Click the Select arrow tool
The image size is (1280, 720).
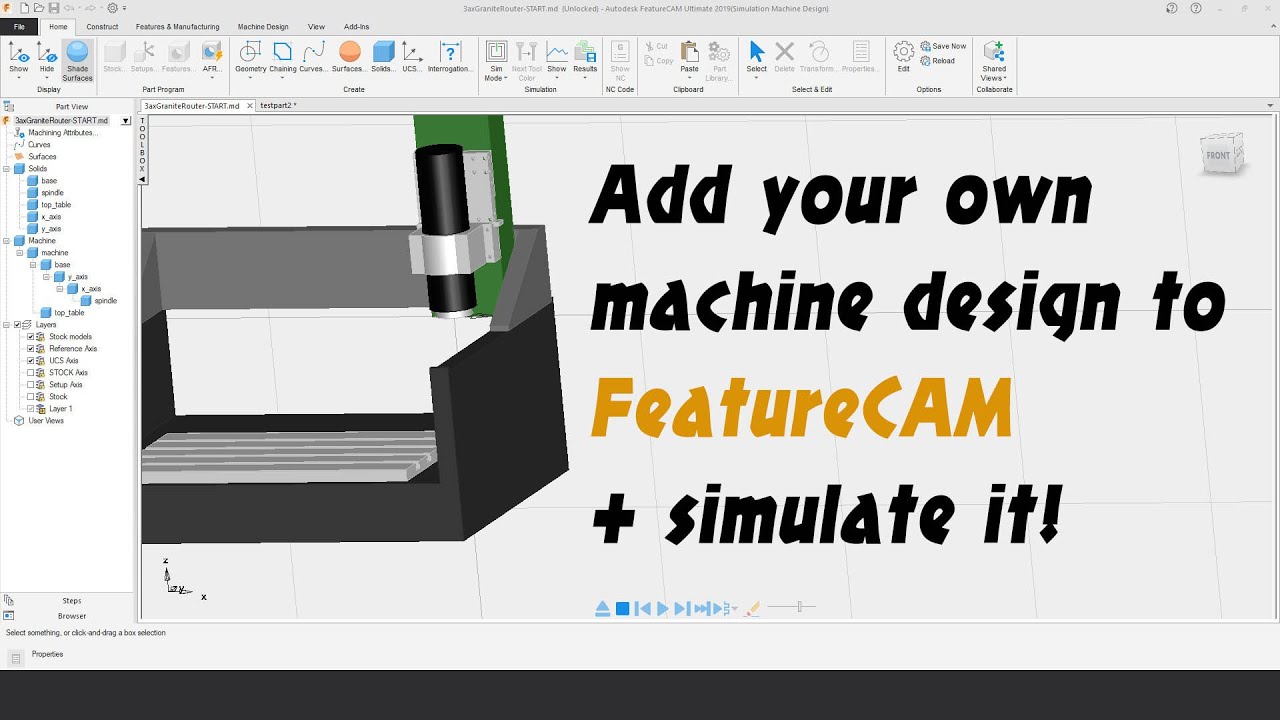tap(757, 57)
